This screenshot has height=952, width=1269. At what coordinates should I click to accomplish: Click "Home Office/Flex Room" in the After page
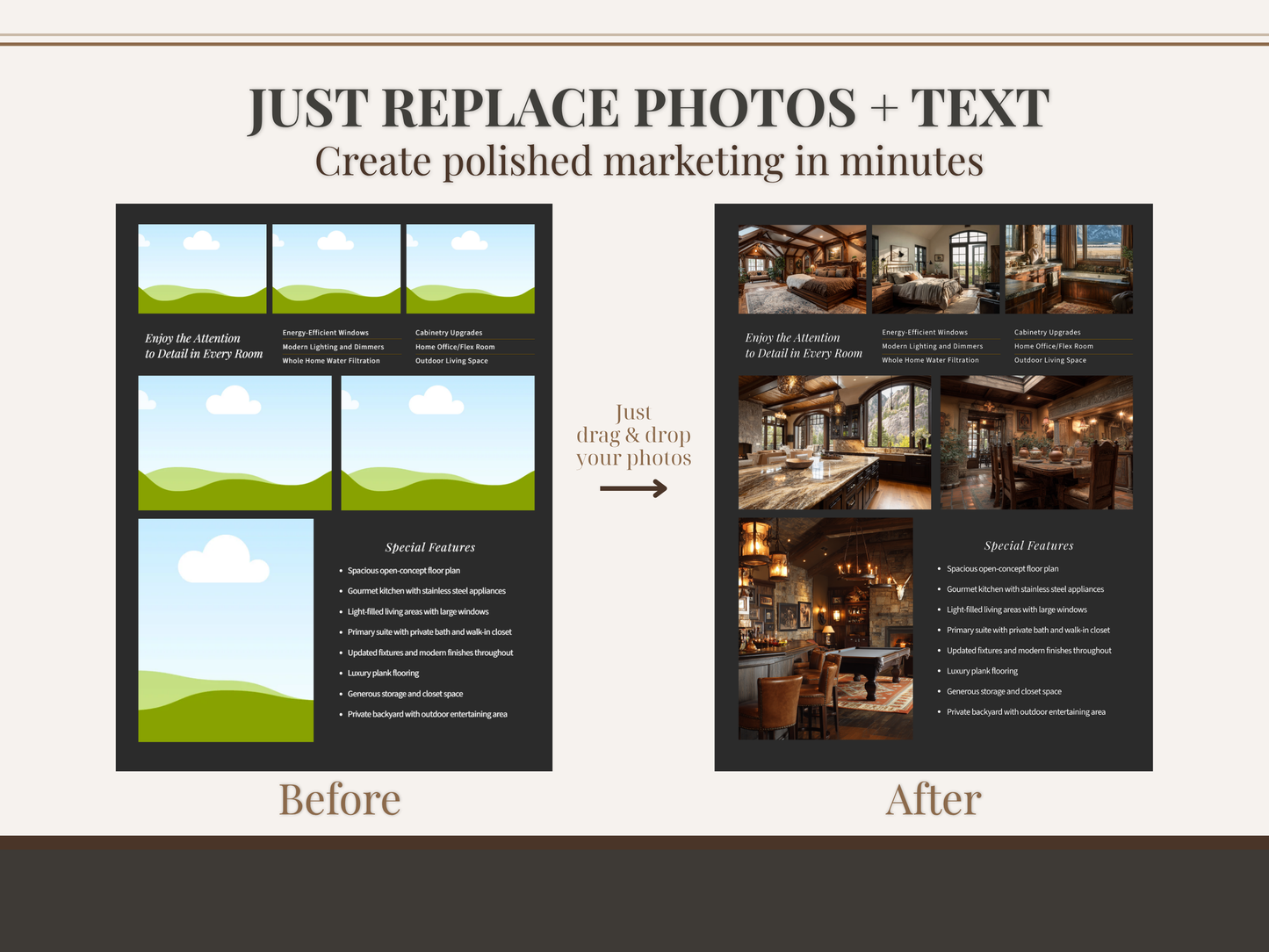(x=1054, y=346)
